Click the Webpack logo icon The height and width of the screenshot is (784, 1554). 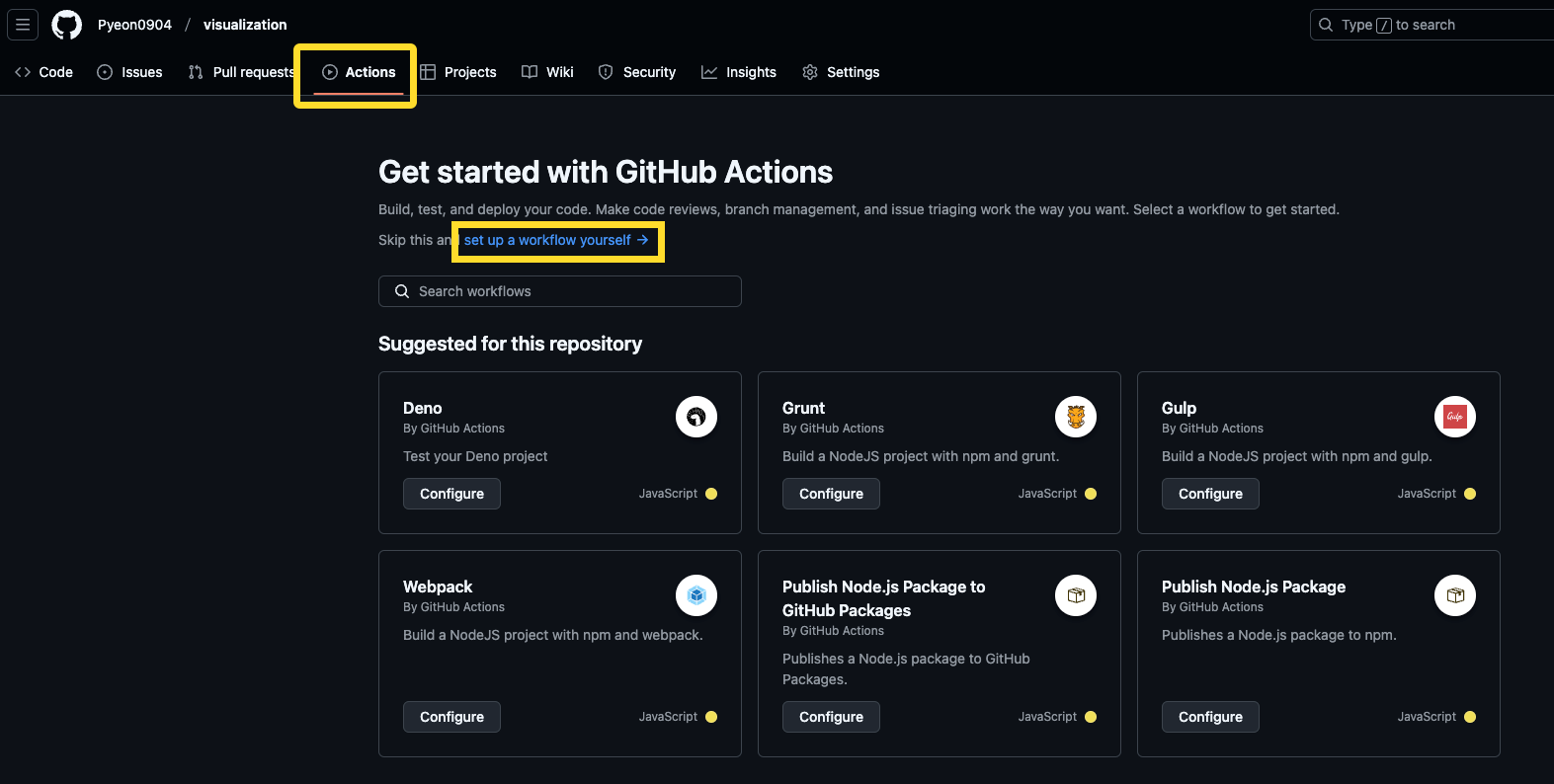coord(696,595)
